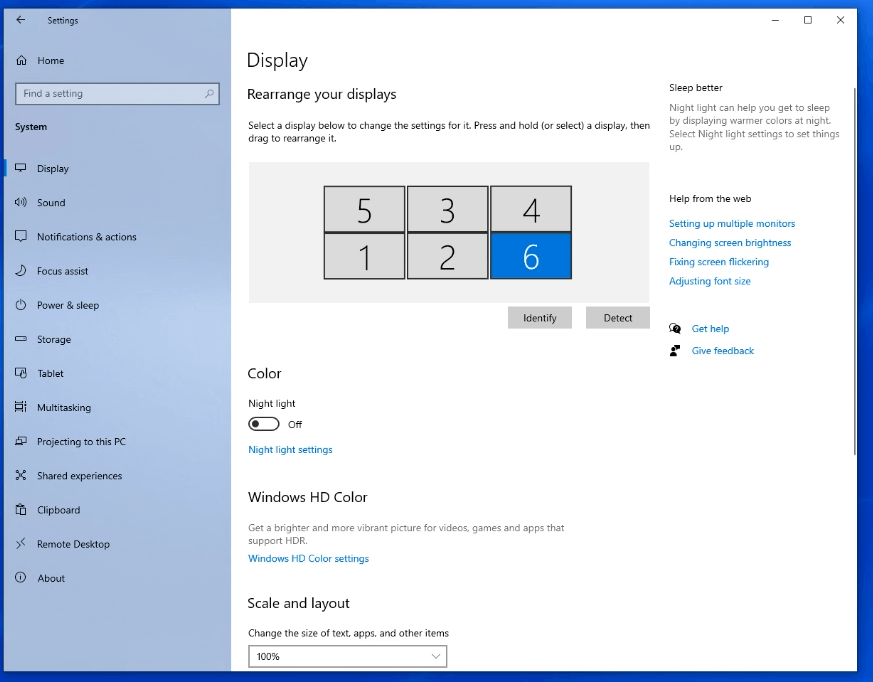The width and height of the screenshot is (873, 682).
Task: Click the Get help chat icon
Action: point(675,328)
